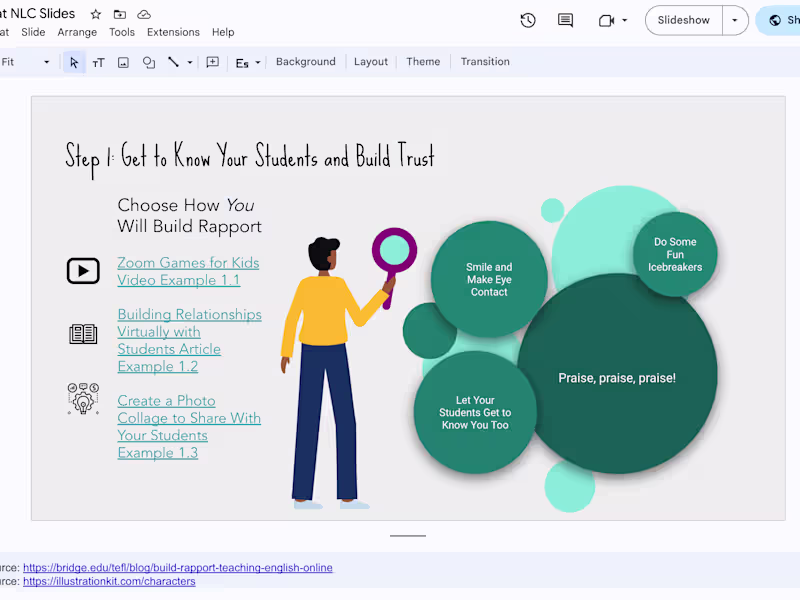Select the Do Some Fun Icebreakers circle
Viewport: 800px width, 600px height.
tap(675, 254)
